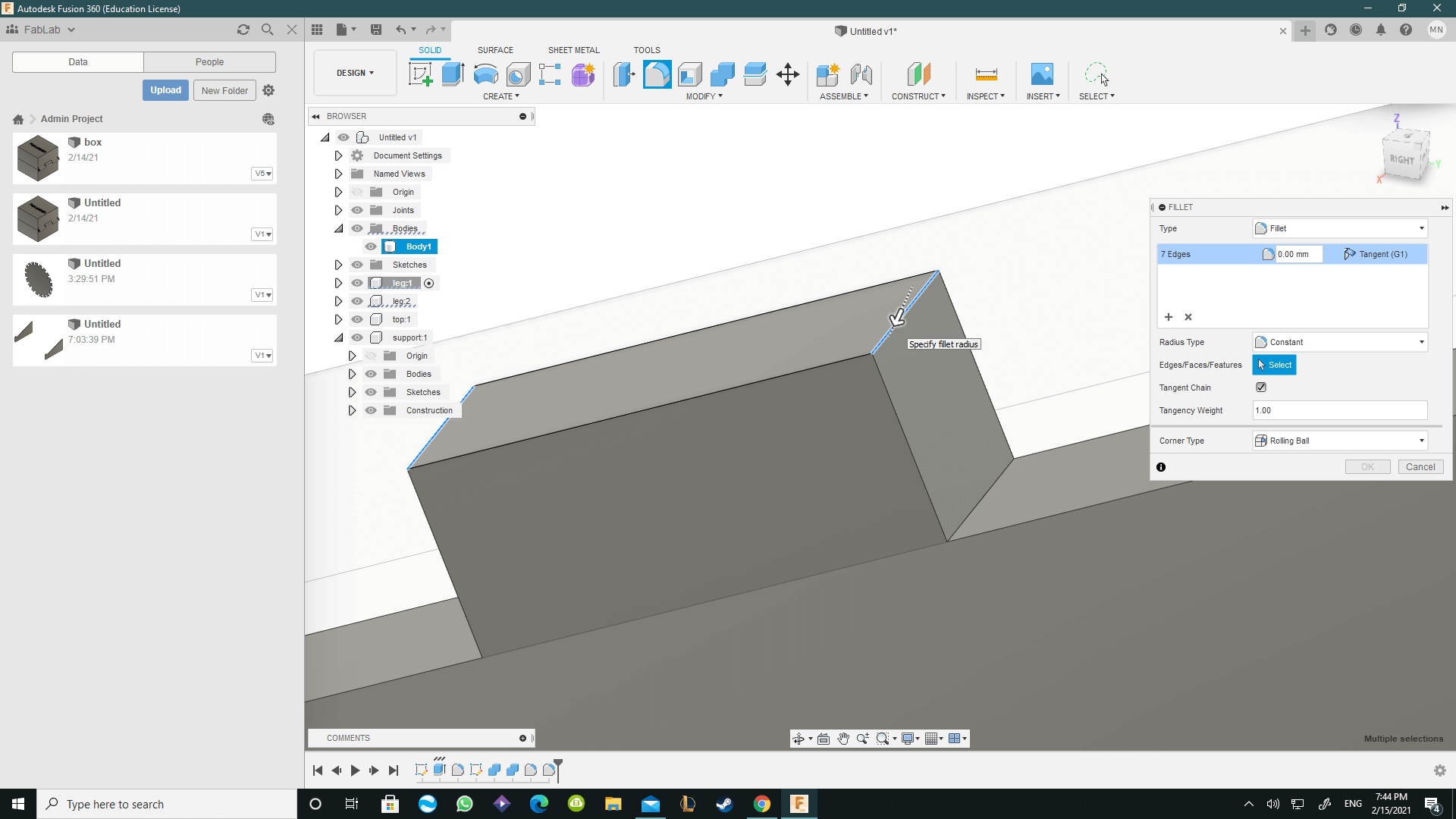Open notifications bell icon
The width and height of the screenshot is (1456, 819).
click(1381, 30)
